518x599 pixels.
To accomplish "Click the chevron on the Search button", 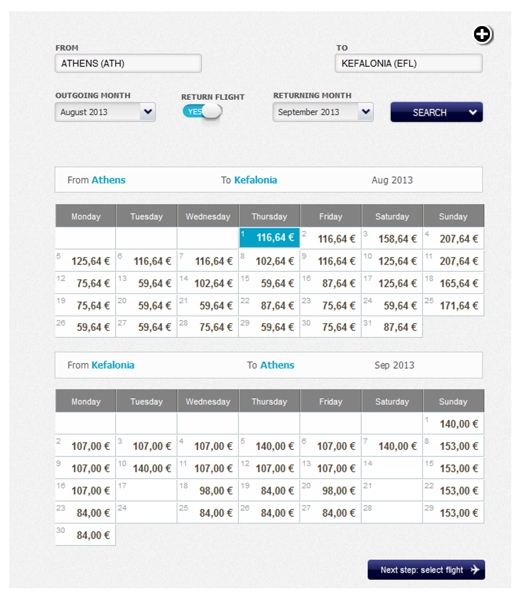I will [x=473, y=112].
